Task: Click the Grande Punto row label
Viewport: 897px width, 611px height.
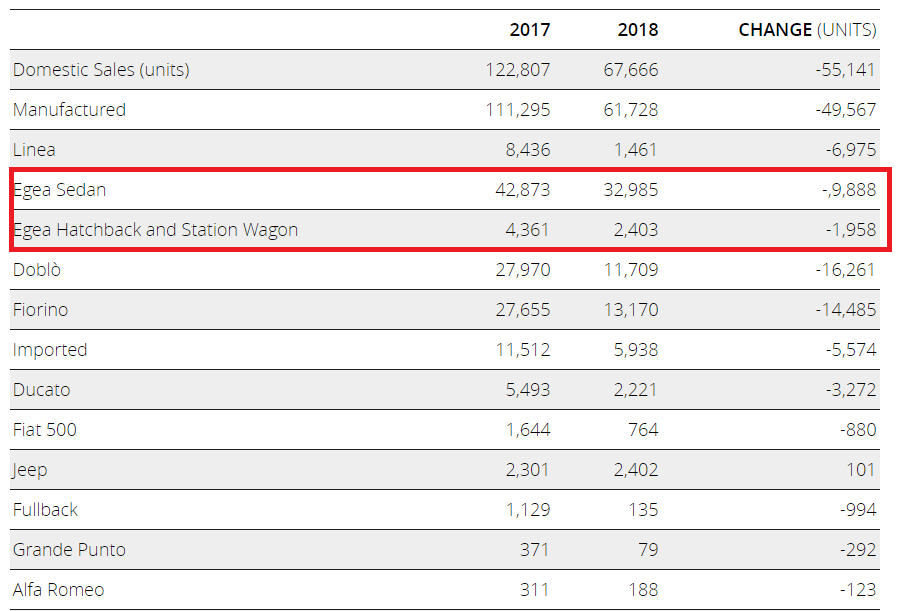Action: pyautogui.click(x=69, y=550)
